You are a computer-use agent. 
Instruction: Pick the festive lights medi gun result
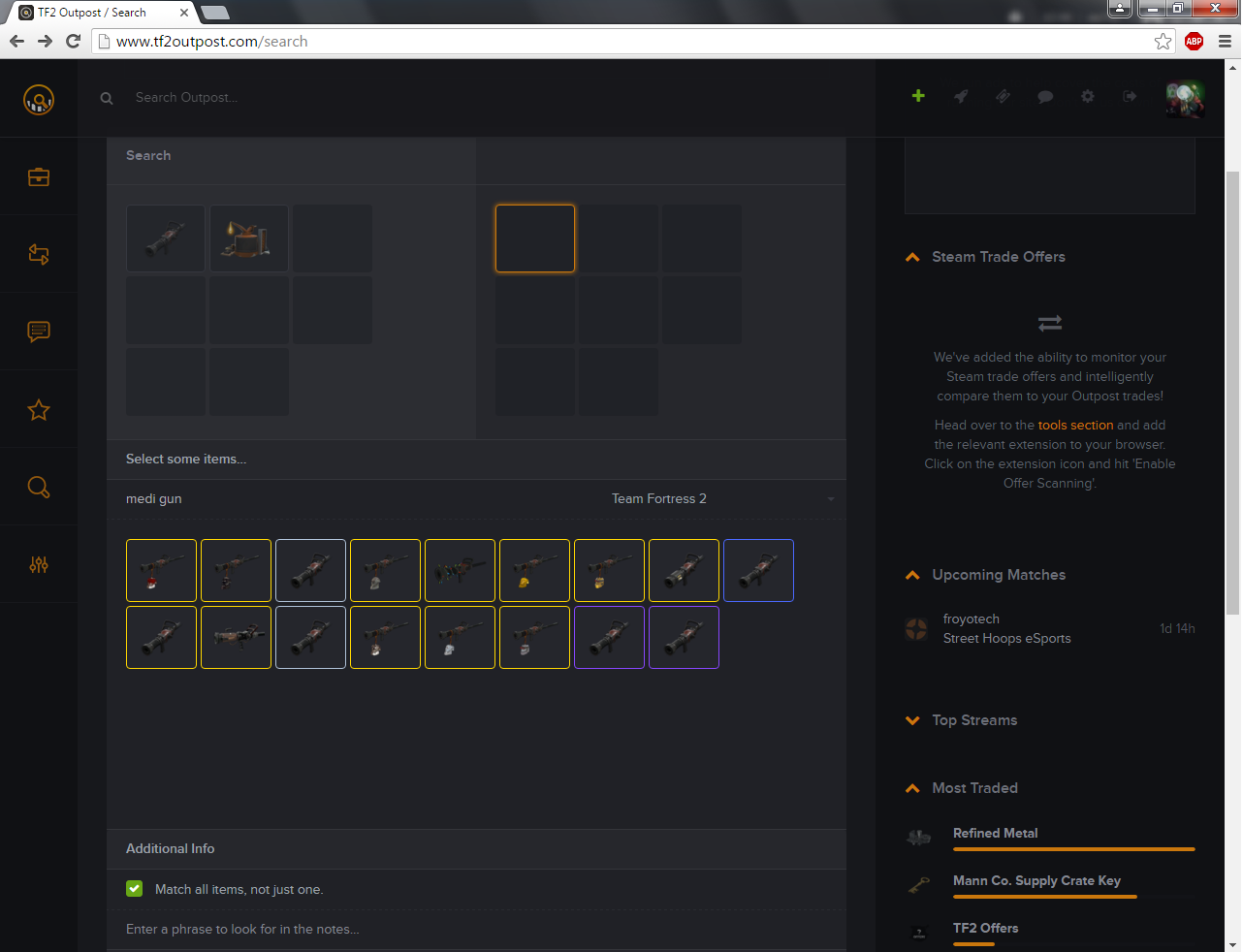(x=460, y=570)
